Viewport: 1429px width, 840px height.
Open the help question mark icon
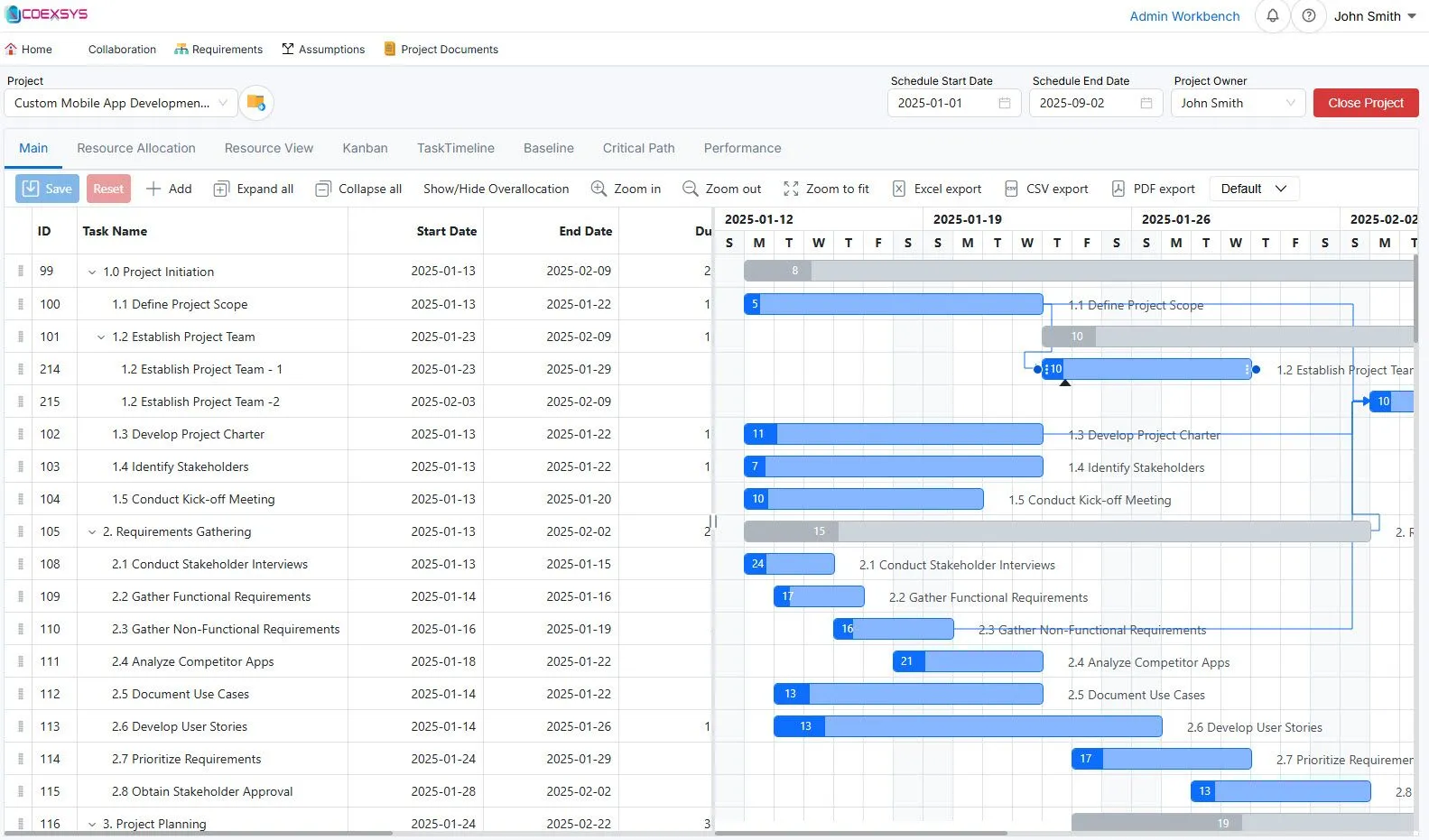(1308, 16)
